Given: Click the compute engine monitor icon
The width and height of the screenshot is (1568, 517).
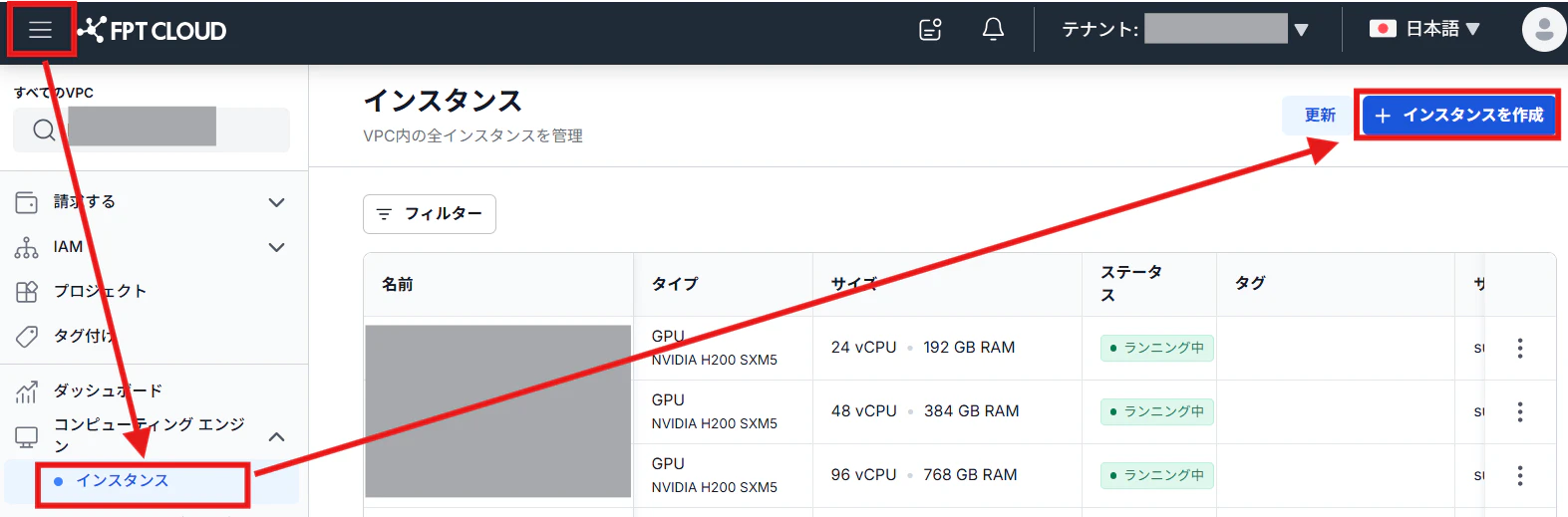Looking at the screenshot, I should coord(27,436).
